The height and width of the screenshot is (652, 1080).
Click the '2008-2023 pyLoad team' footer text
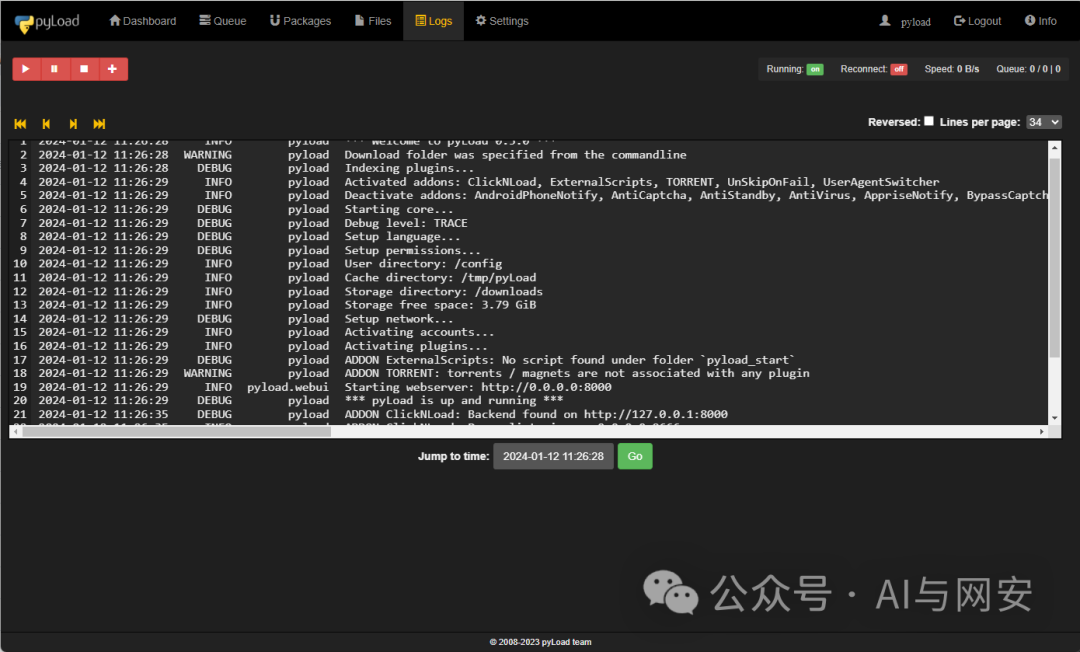coord(541,642)
